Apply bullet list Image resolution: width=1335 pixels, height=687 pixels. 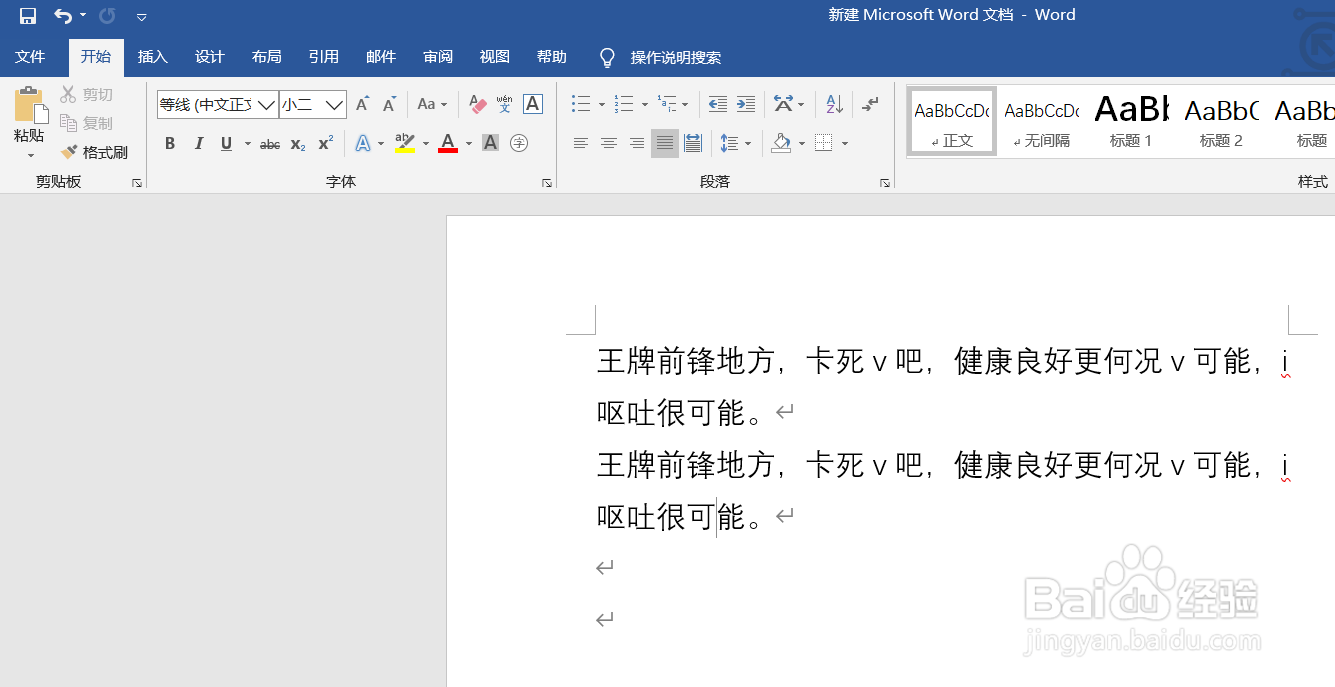click(x=581, y=104)
